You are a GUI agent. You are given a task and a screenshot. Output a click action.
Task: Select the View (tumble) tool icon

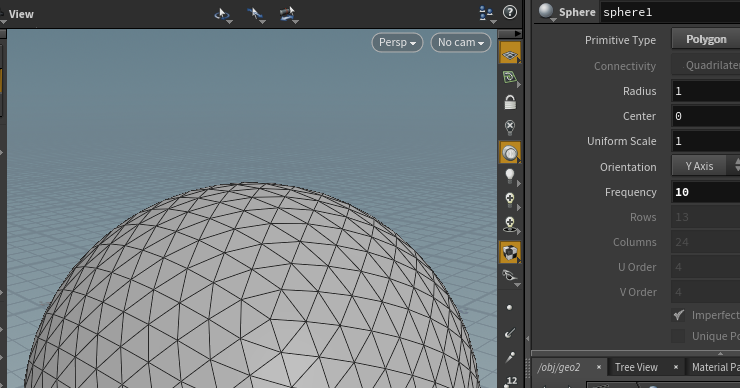(222, 14)
